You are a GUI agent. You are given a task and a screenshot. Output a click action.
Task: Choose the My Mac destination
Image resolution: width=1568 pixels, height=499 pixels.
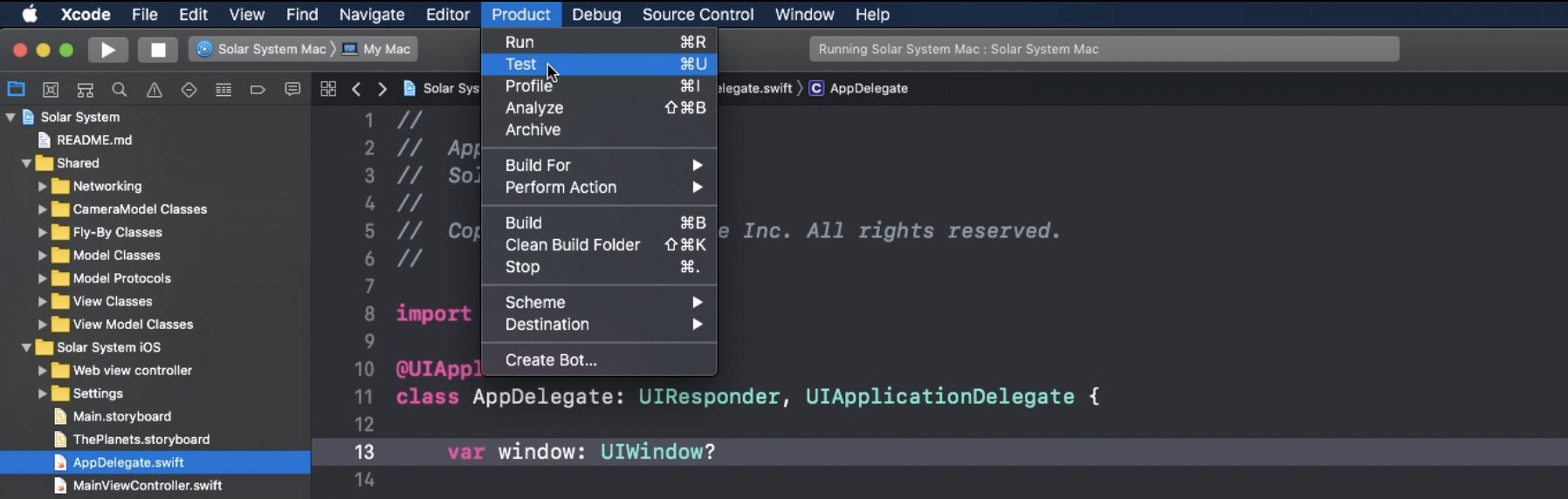[x=377, y=49]
